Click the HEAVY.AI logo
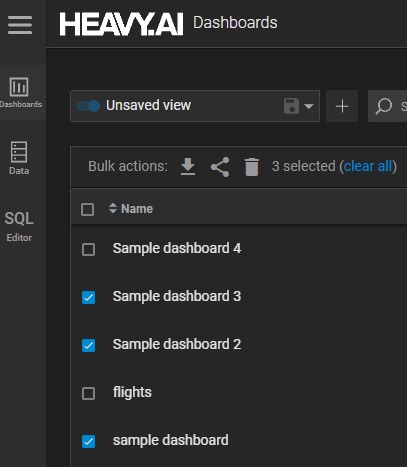This screenshot has height=467, width=407. point(121,24)
